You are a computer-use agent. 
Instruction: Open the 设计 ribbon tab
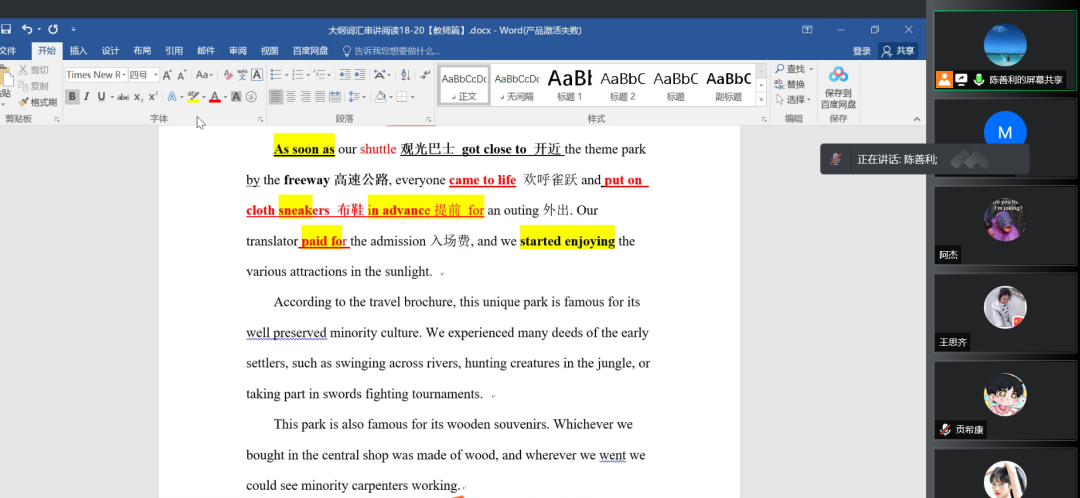click(x=110, y=50)
